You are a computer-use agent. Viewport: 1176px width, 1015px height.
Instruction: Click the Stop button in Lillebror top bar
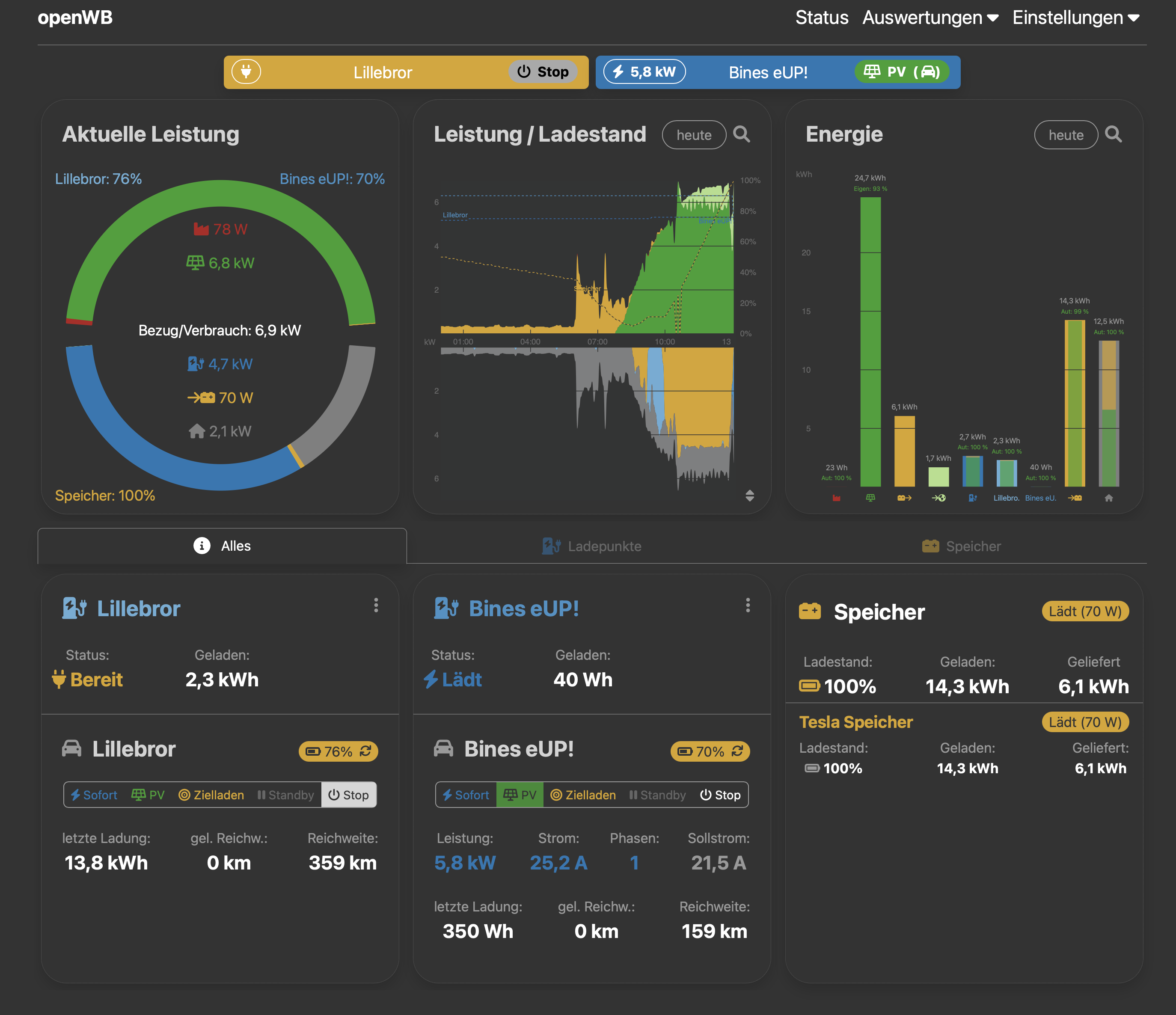click(543, 72)
